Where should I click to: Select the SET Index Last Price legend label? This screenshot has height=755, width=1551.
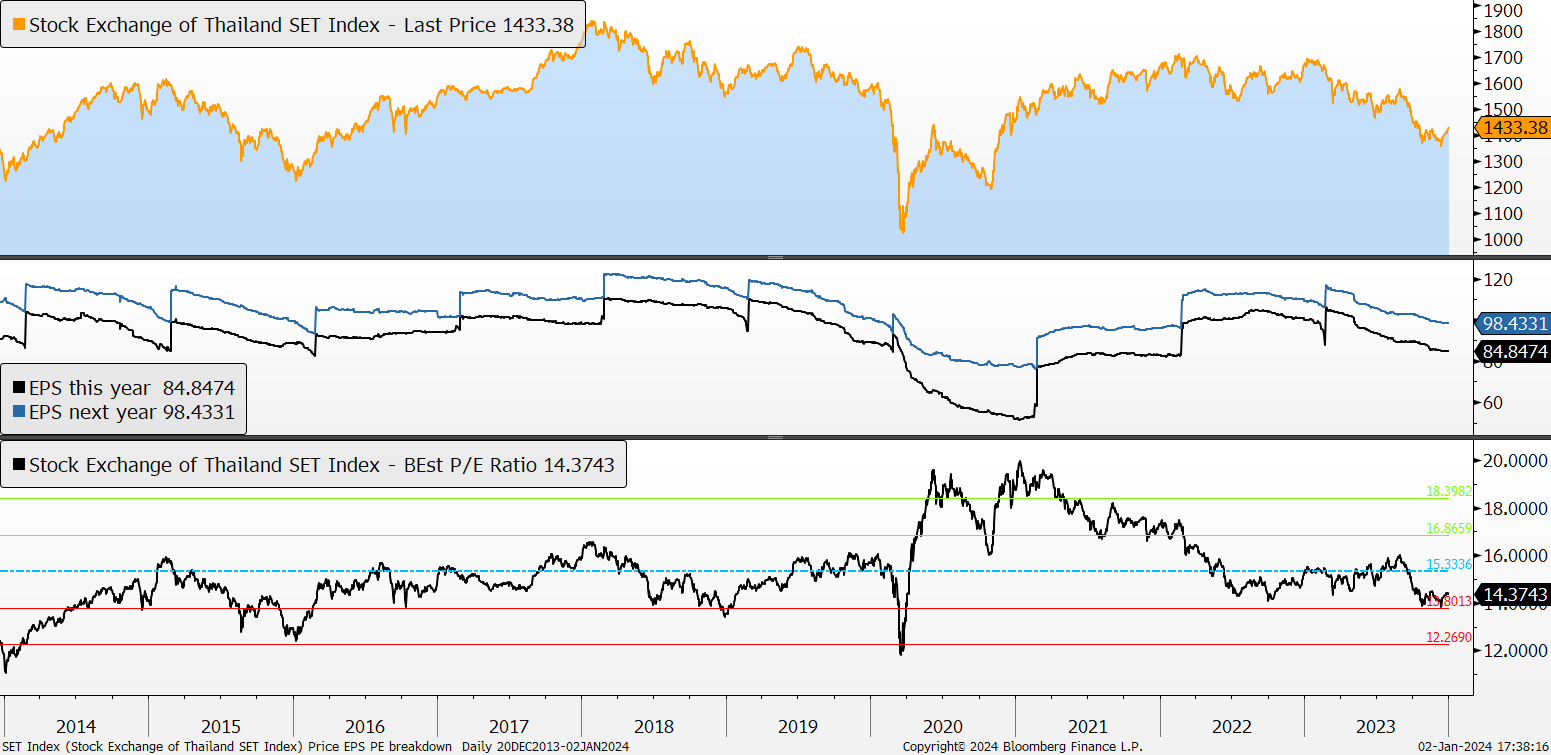coord(301,25)
